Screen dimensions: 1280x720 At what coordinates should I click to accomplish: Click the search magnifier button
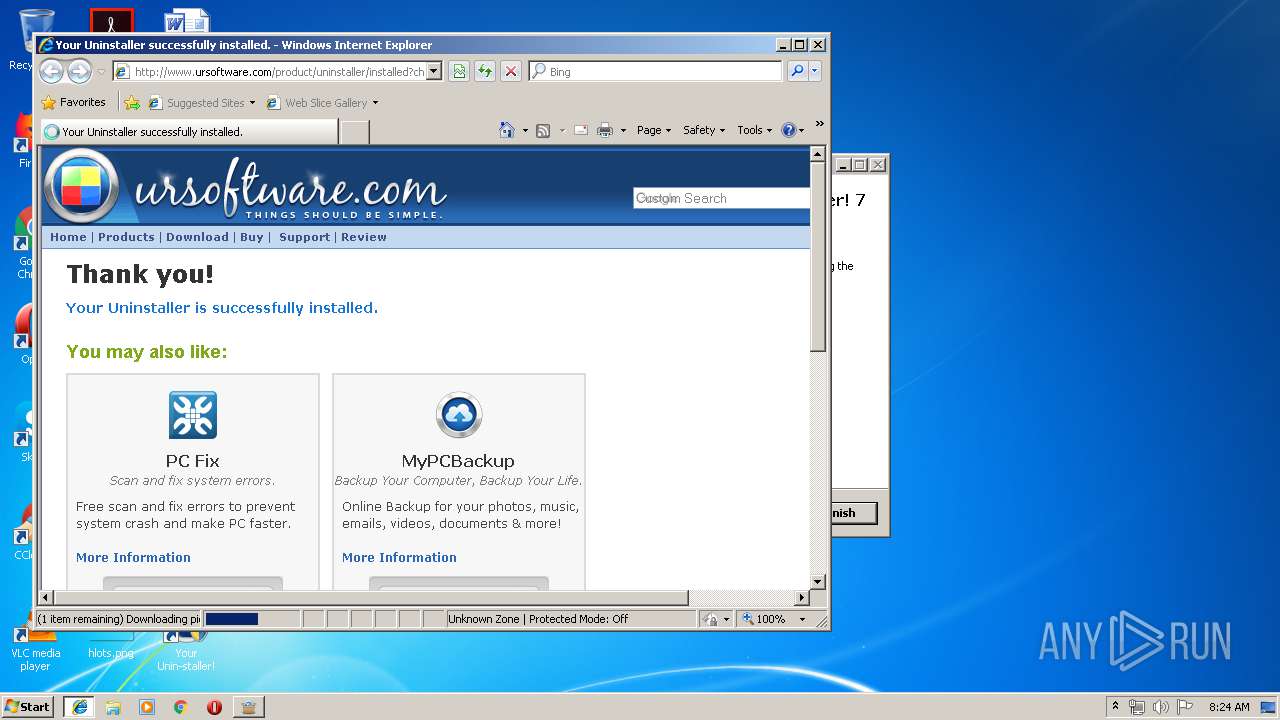click(797, 71)
